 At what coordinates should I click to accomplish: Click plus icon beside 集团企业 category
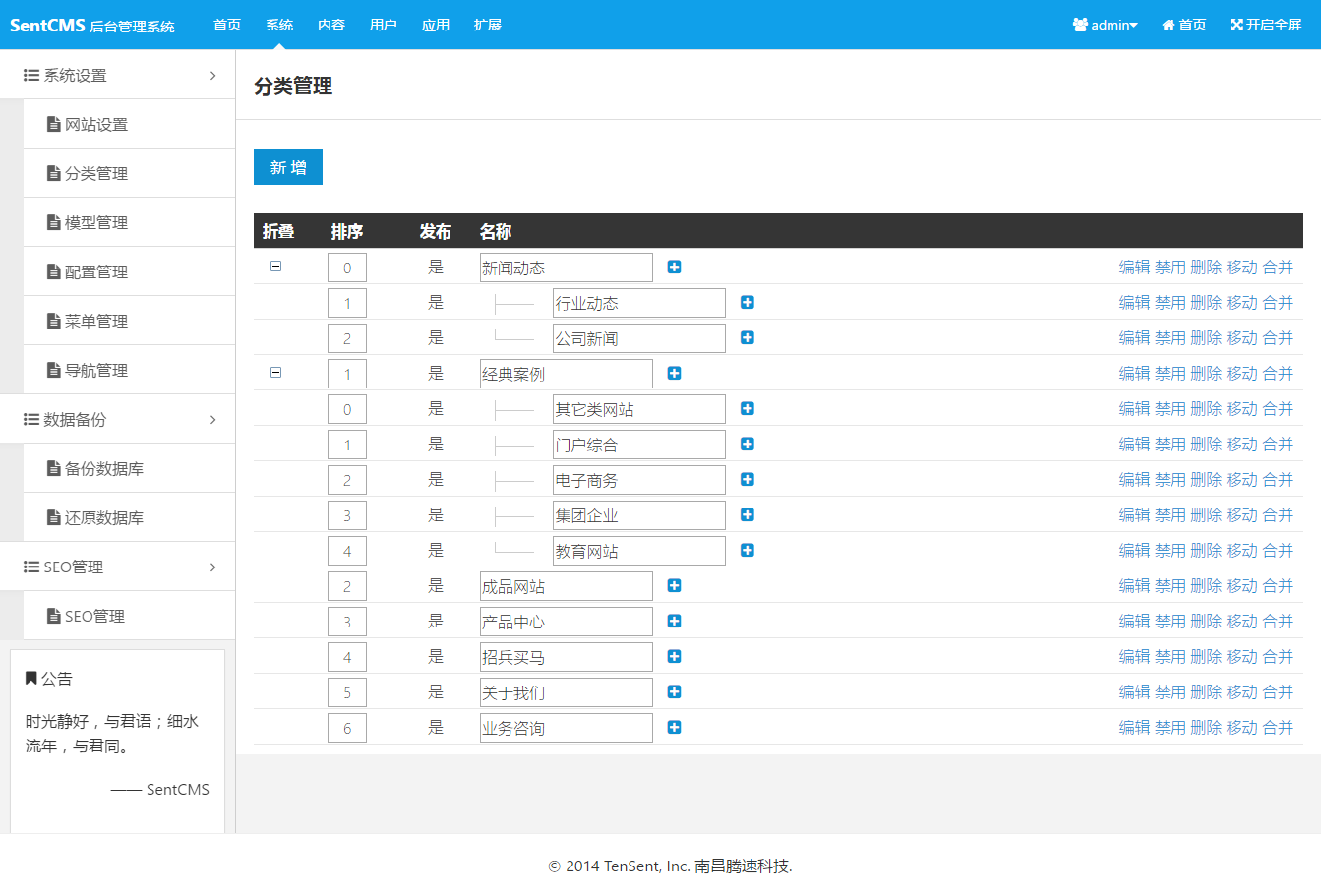pyautogui.click(x=748, y=514)
